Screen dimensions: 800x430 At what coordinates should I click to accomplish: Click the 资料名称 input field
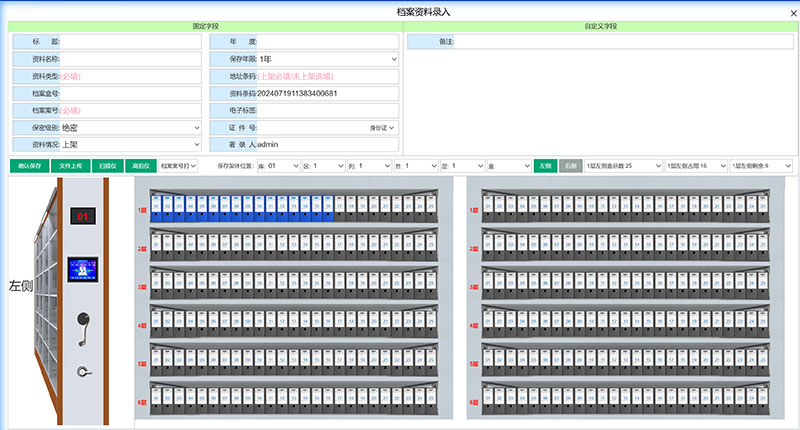131,59
